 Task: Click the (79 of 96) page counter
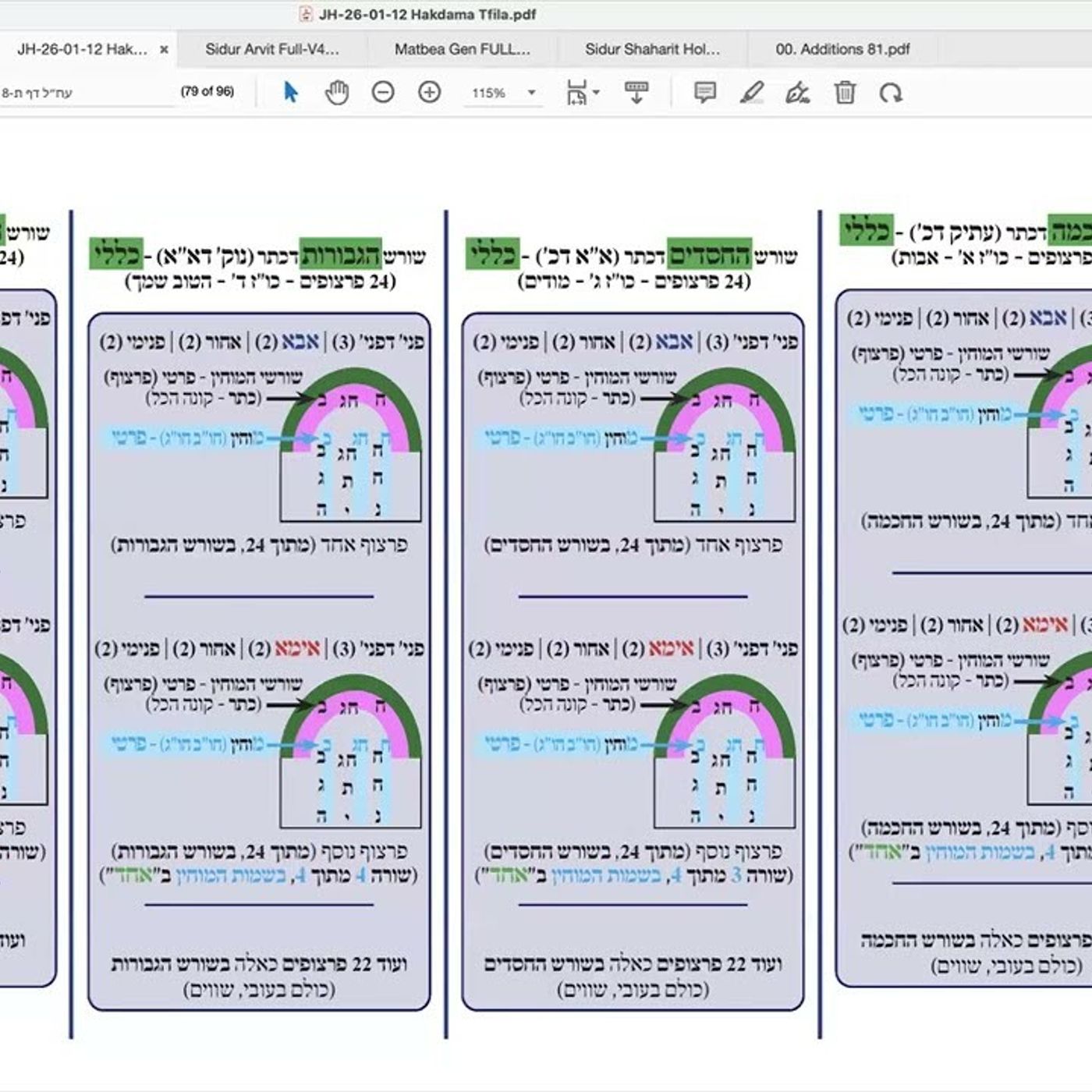coord(207,92)
